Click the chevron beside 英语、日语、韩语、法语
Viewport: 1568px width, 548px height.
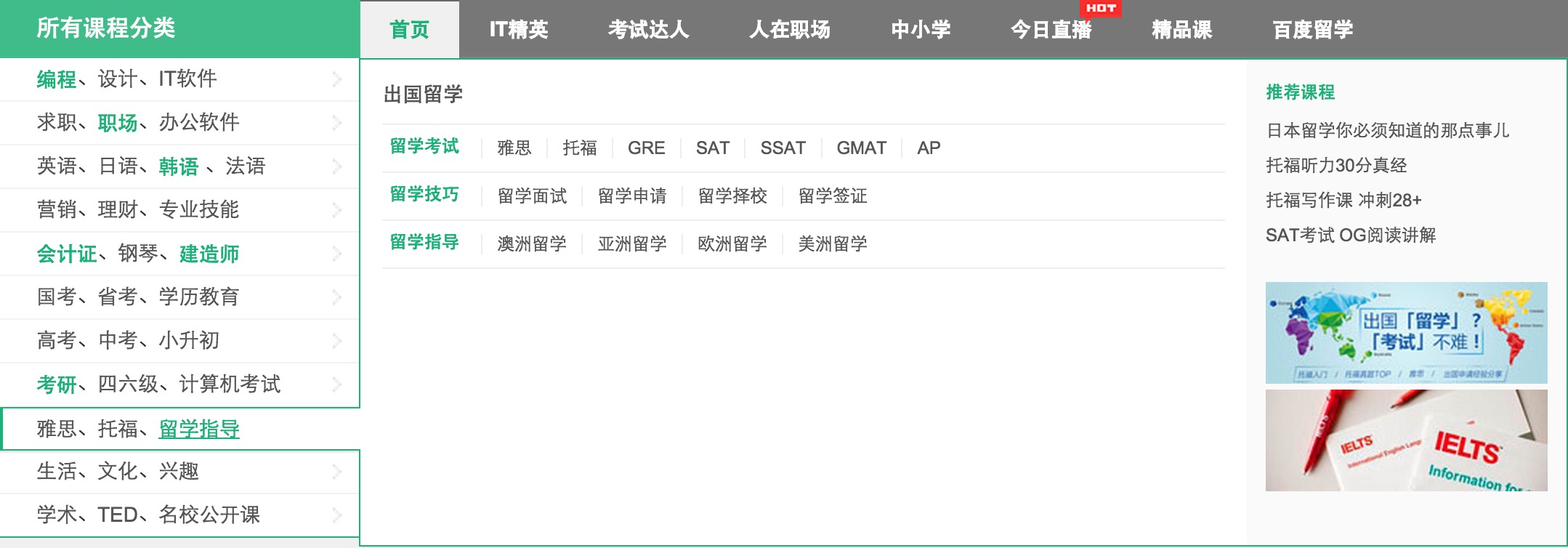click(336, 166)
